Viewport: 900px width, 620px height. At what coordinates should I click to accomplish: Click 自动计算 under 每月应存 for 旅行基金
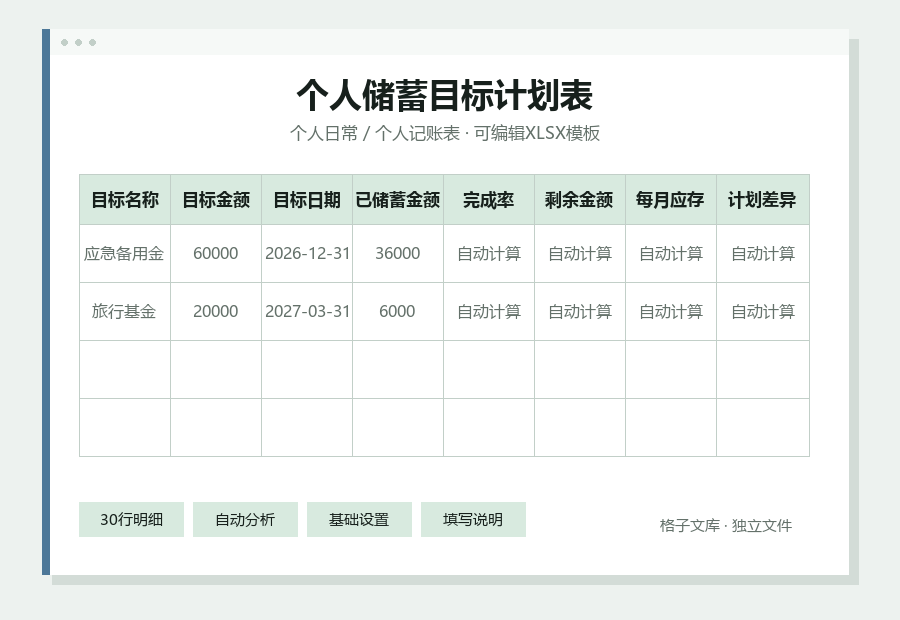coord(671,312)
